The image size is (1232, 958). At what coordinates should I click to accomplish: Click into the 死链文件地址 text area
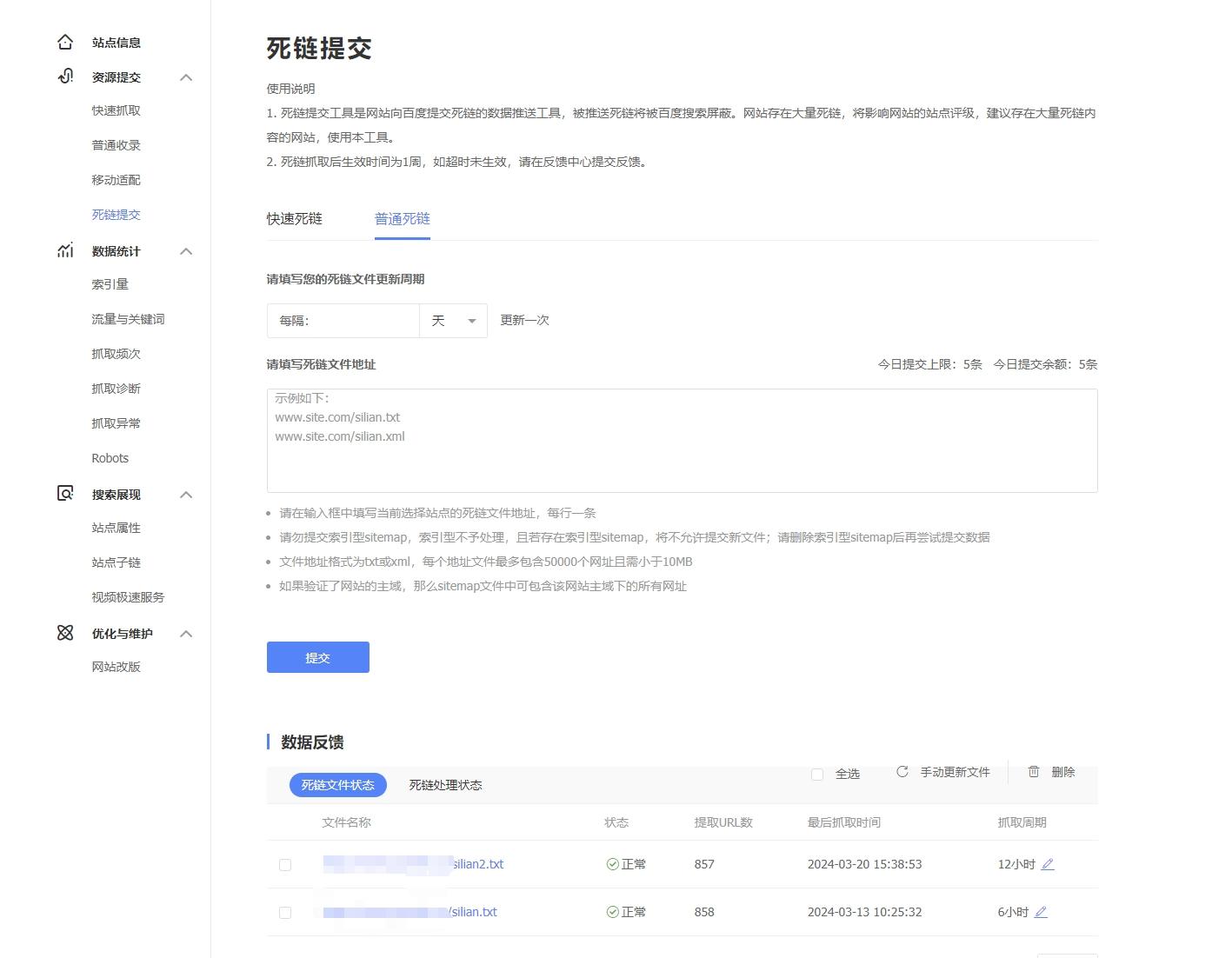tap(683, 441)
